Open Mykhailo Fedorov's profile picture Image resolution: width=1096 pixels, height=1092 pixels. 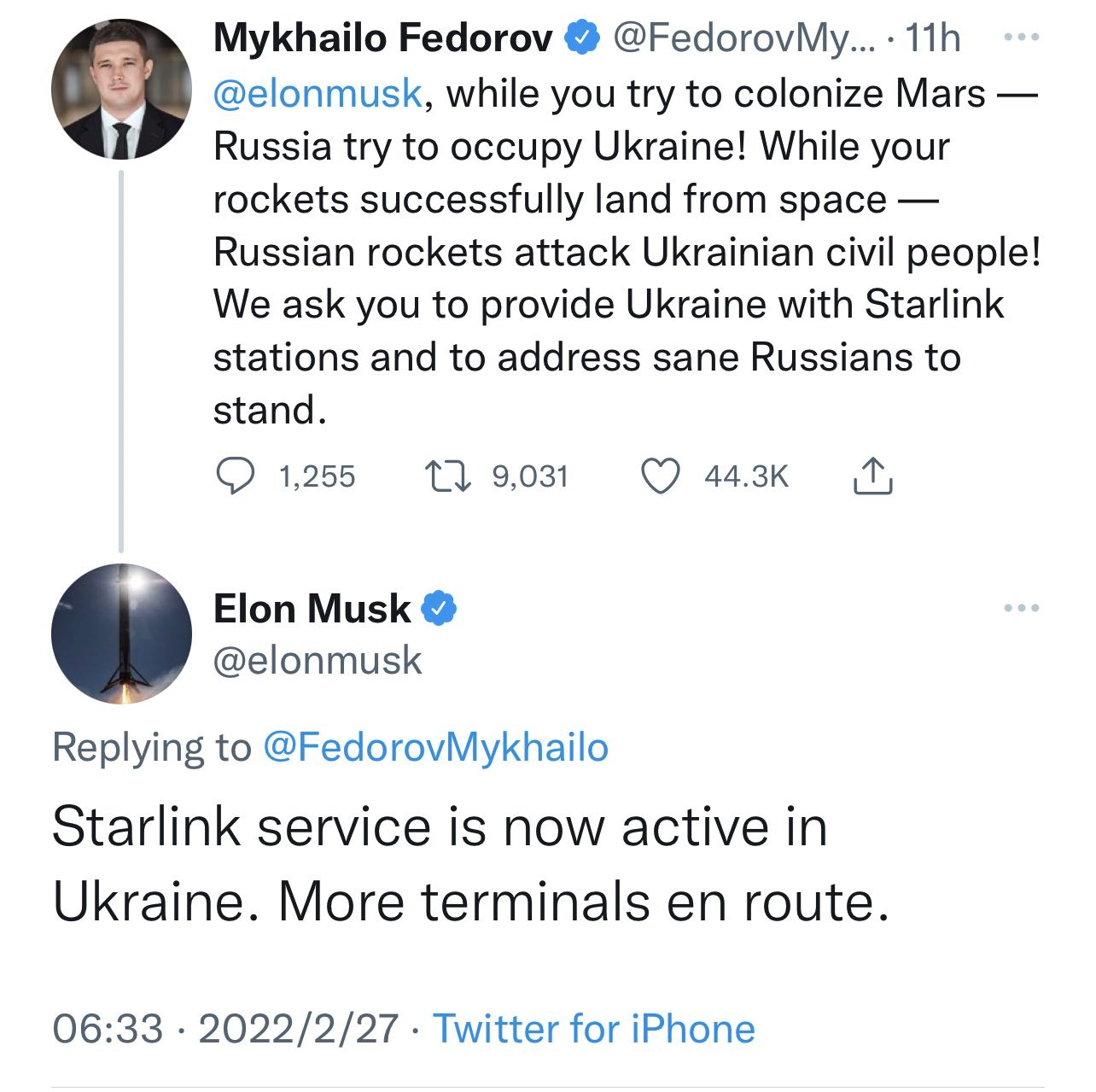(122, 90)
